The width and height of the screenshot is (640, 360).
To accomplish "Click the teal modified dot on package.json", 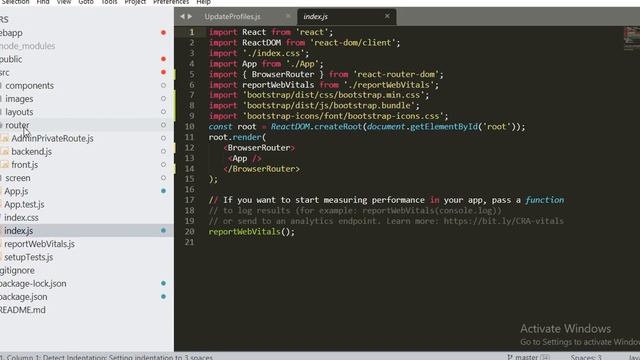I will tap(163, 296).
